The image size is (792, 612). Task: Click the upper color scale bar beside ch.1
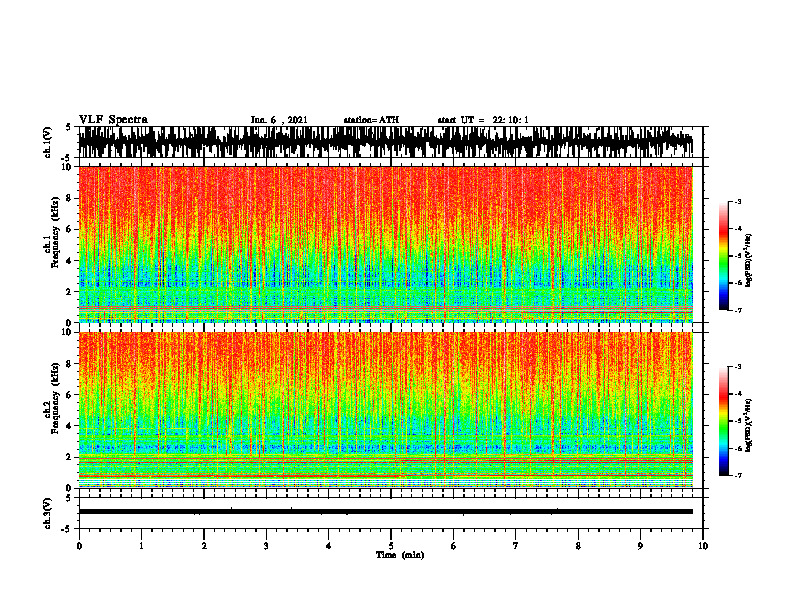724,256
